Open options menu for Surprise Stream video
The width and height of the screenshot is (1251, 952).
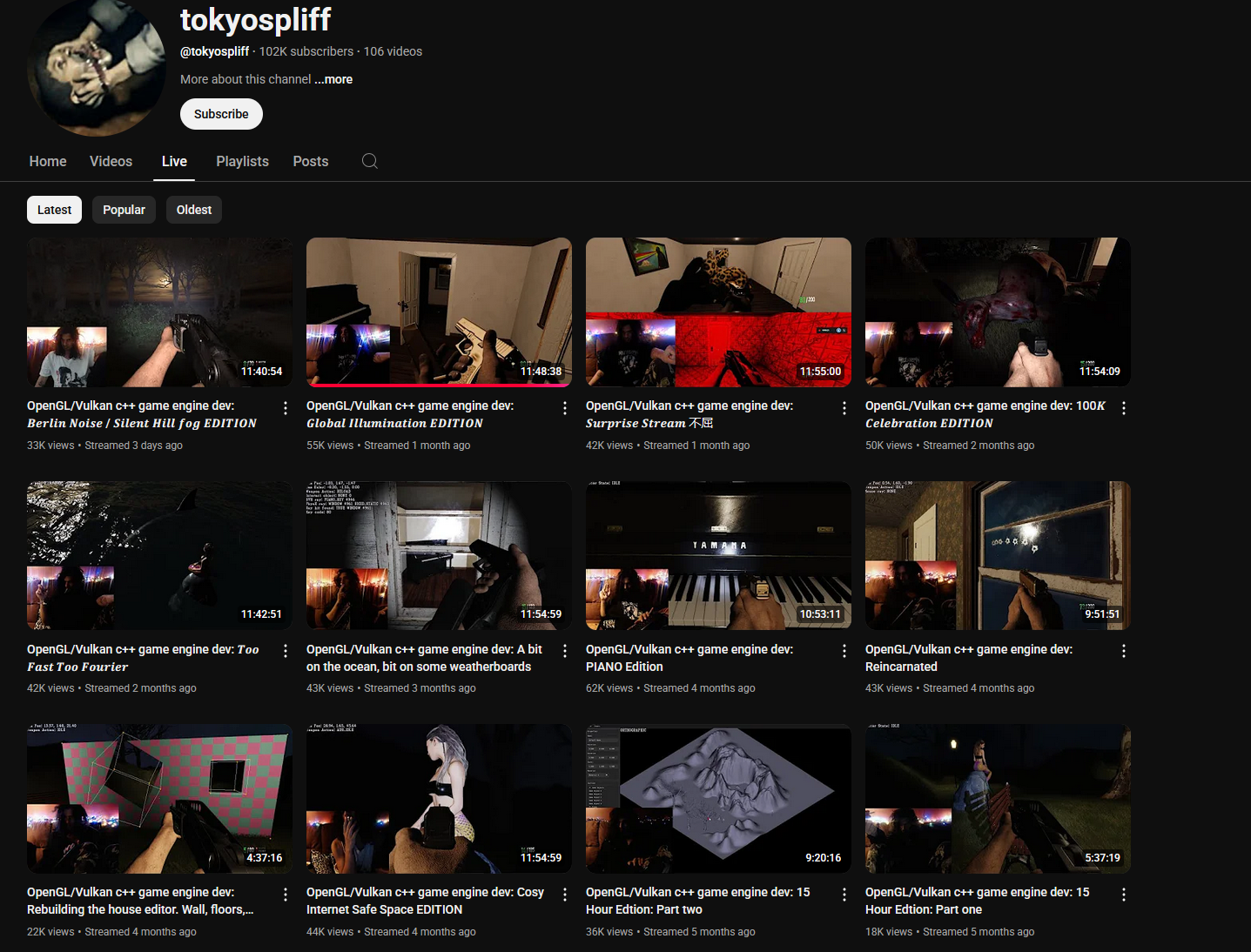(x=844, y=408)
